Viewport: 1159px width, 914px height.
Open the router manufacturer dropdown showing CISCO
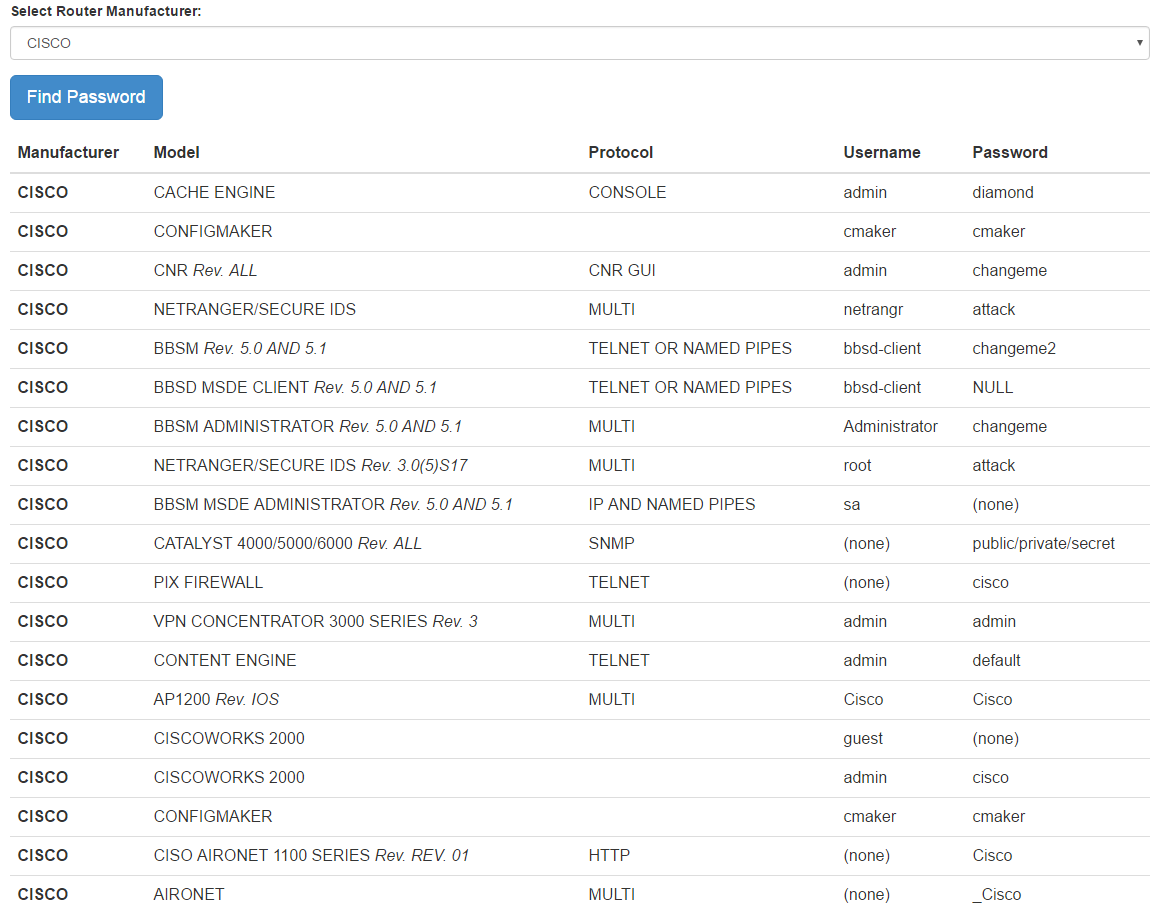click(x=580, y=43)
